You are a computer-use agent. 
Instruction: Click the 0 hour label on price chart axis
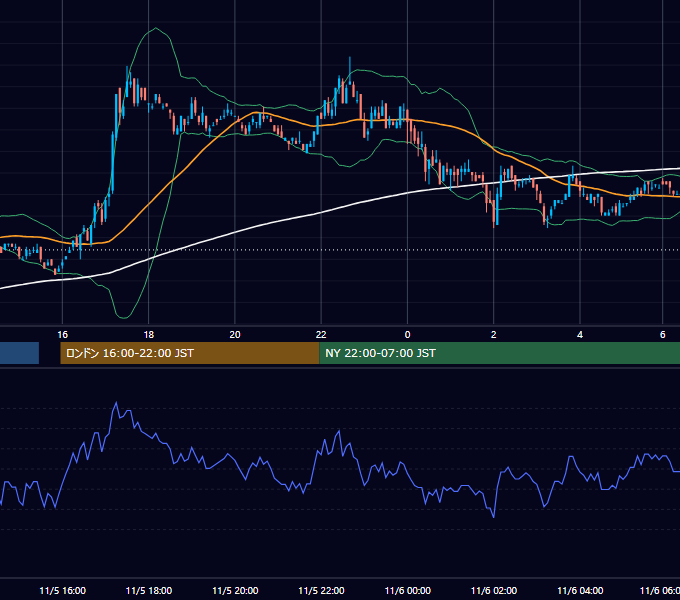(407, 335)
